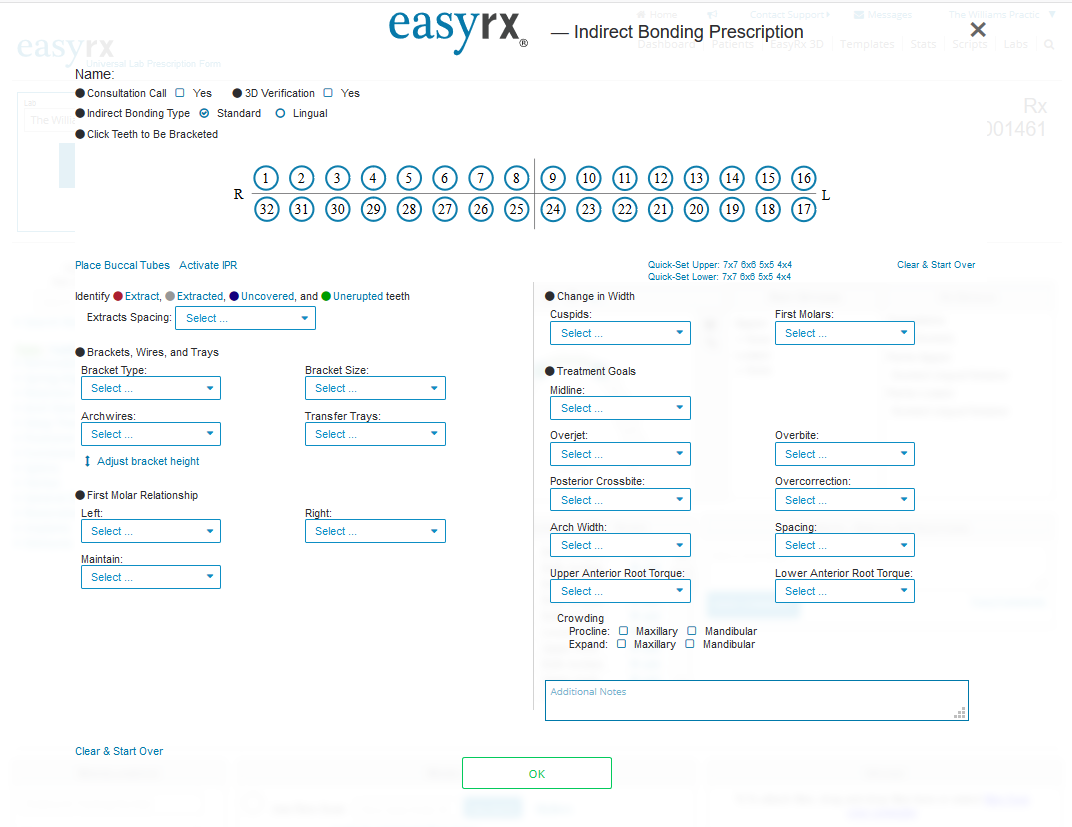The width and height of the screenshot is (1072, 827).
Task: Select tooth 32 in lower arch
Action: (x=267, y=209)
